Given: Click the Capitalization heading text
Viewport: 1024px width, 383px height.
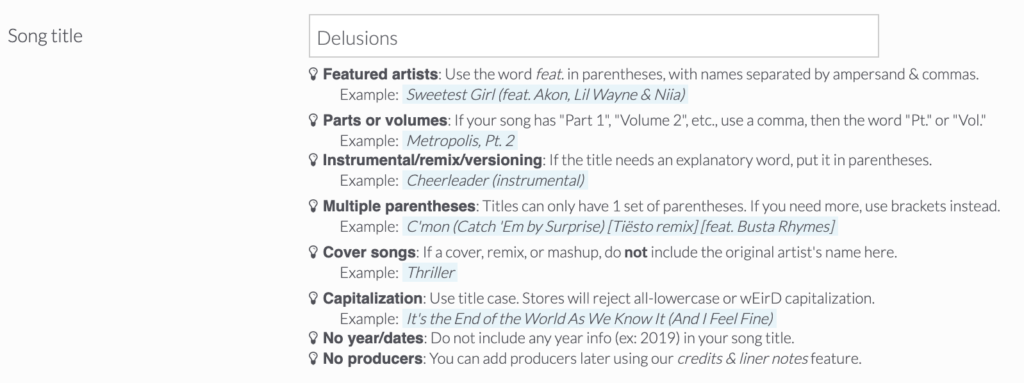Looking at the screenshot, I should 372,298.
